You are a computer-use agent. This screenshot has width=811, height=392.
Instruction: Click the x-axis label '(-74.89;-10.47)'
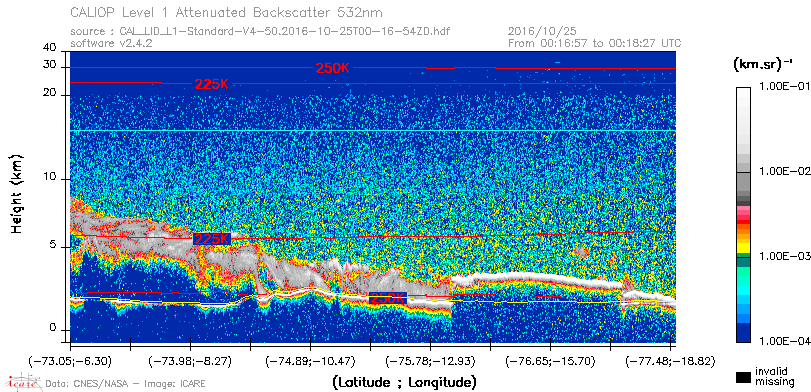[x=310, y=360]
